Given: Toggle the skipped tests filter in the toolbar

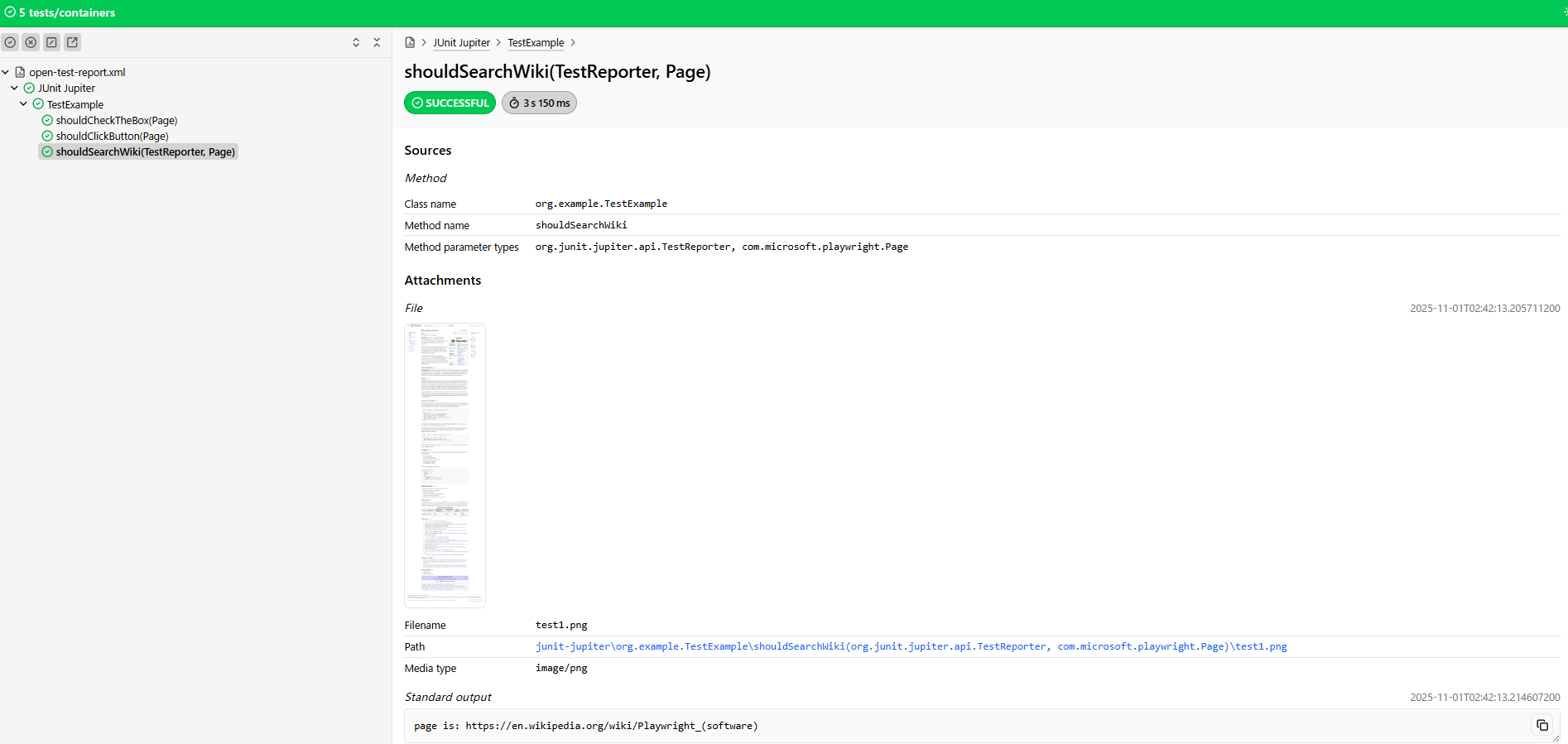Looking at the screenshot, I should tap(51, 42).
